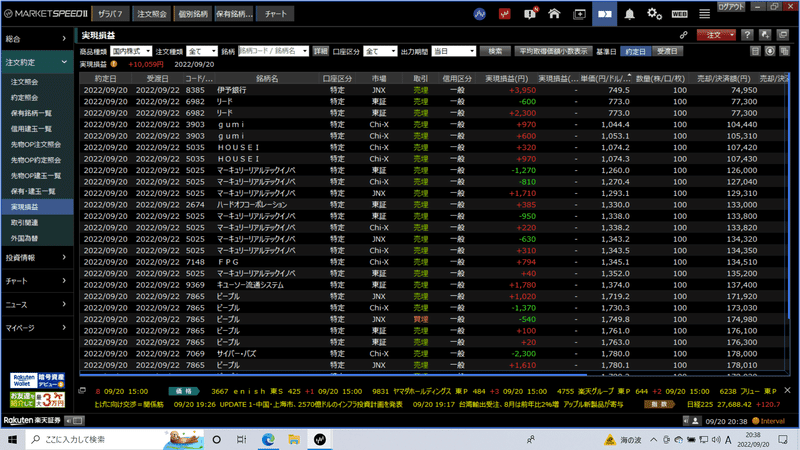Open the settings gears icon
Screen dimensions: 800x450
pos(654,14)
